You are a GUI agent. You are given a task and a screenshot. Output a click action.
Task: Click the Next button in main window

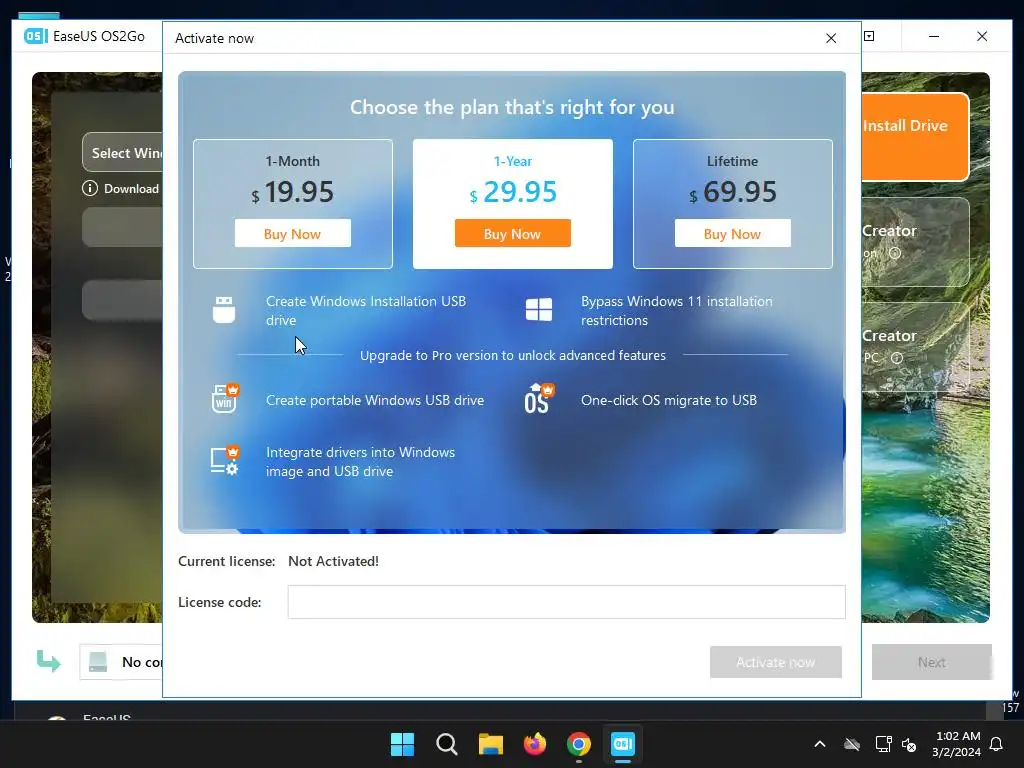(931, 662)
